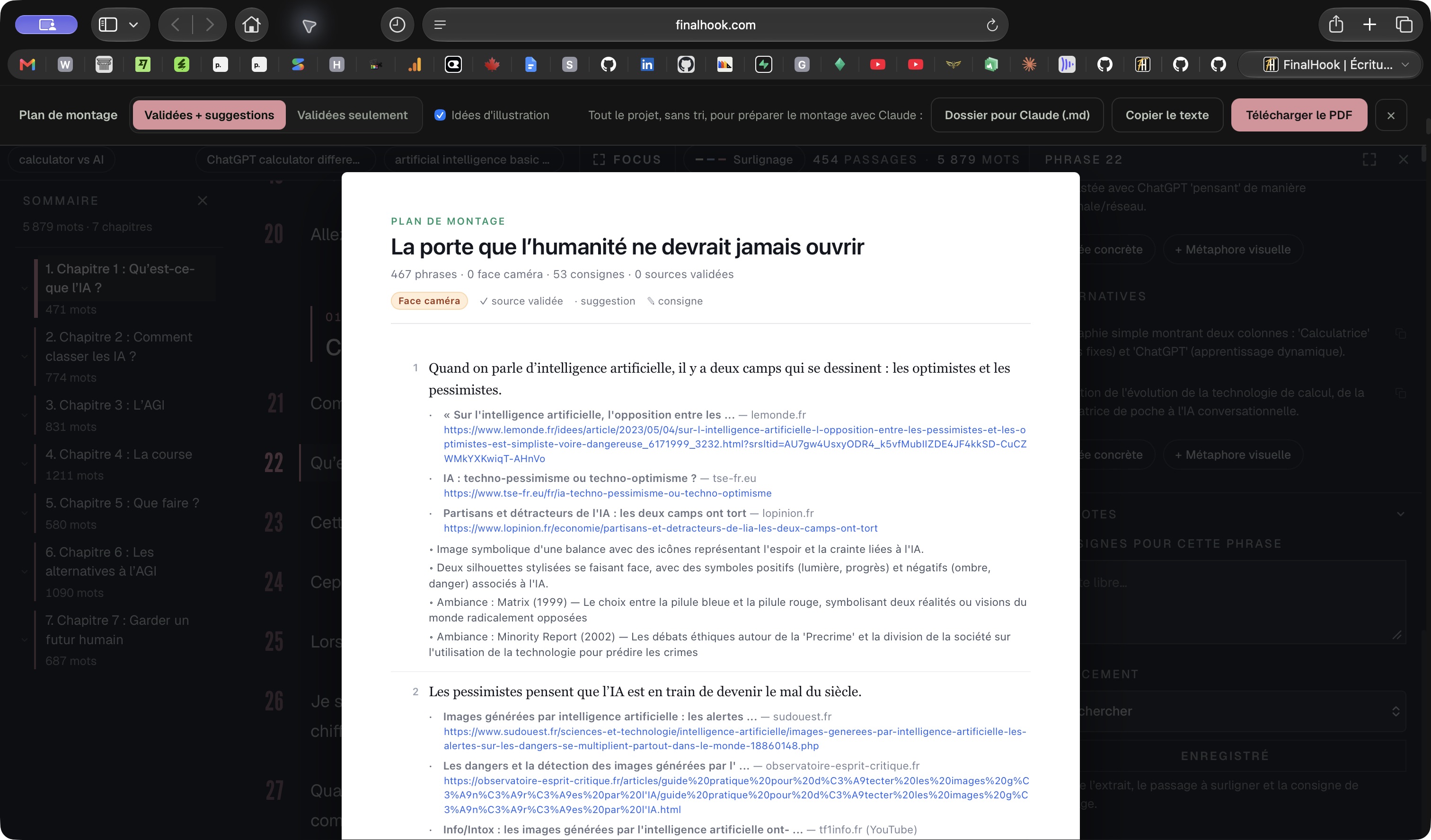Open Chapitre 3 : L'AGI in sommaire
The image size is (1431, 840).
point(105,405)
